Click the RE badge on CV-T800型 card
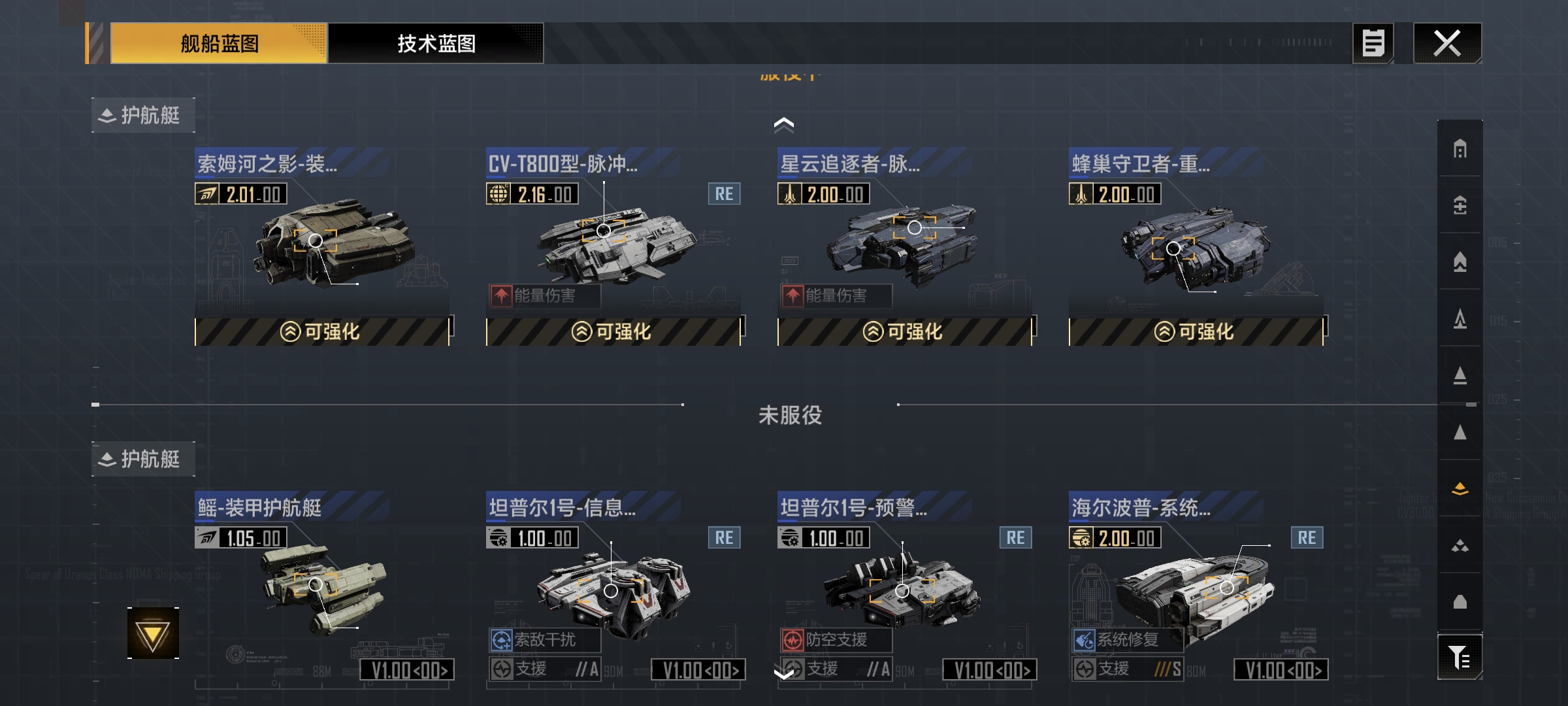 [724, 194]
